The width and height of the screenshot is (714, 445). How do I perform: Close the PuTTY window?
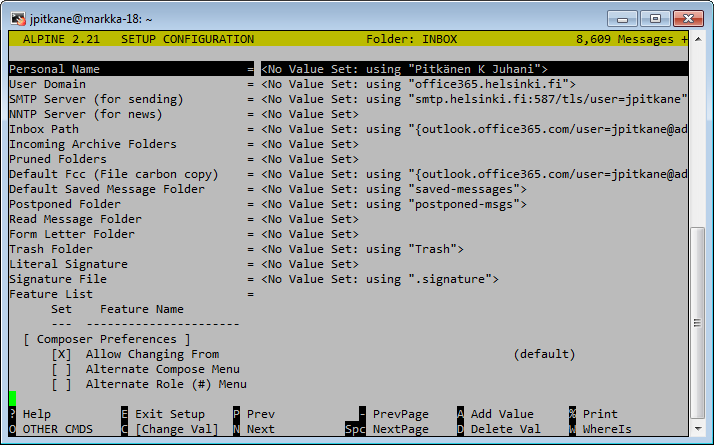click(688, 19)
